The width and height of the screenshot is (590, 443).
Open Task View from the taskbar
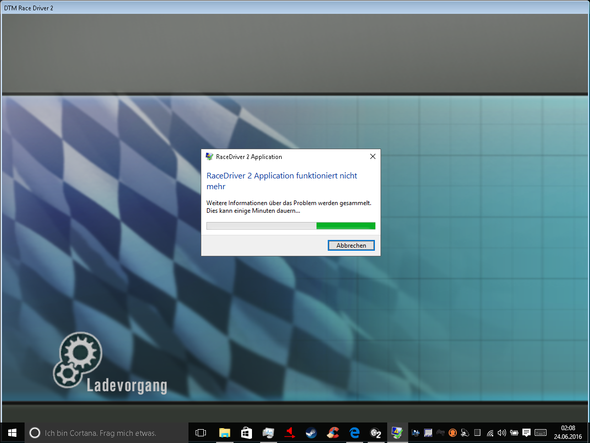click(x=201, y=433)
